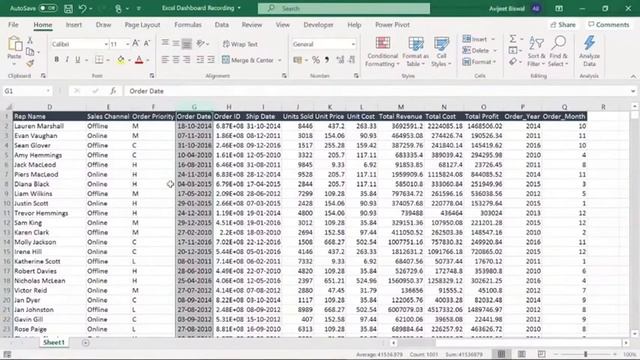Toggle Middle Align vertical alignment
The width and height of the screenshot is (640, 360).
(176, 43)
